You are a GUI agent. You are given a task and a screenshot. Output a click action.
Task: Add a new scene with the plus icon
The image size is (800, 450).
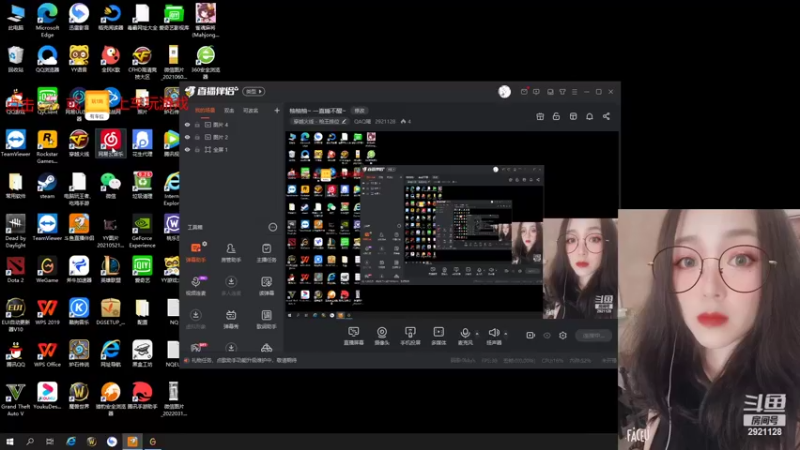[277, 110]
